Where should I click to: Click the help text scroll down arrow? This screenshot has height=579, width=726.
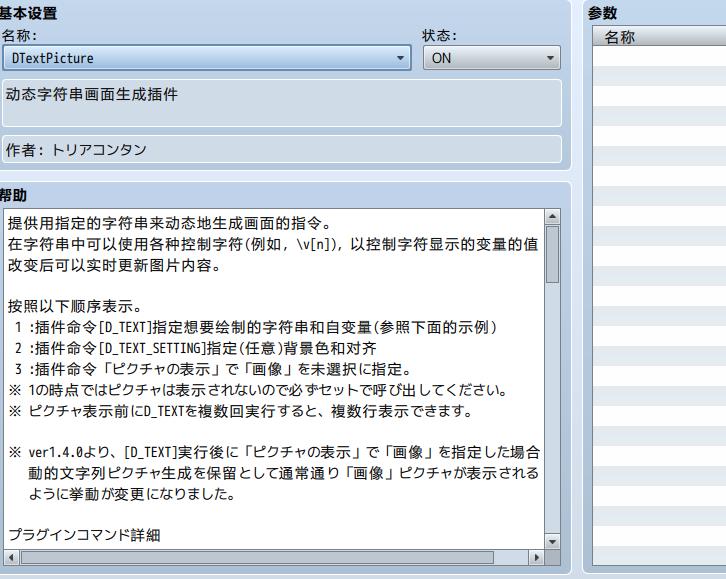point(552,541)
